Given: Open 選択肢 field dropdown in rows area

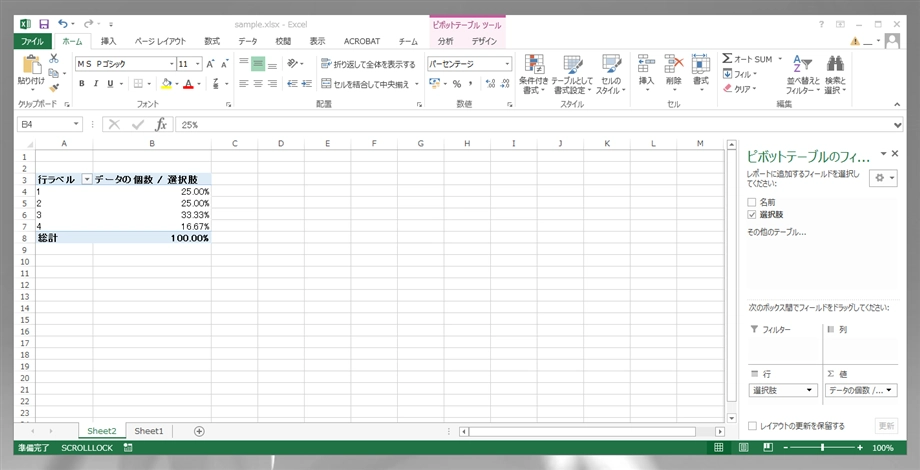Looking at the screenshot, I should 810,390.
